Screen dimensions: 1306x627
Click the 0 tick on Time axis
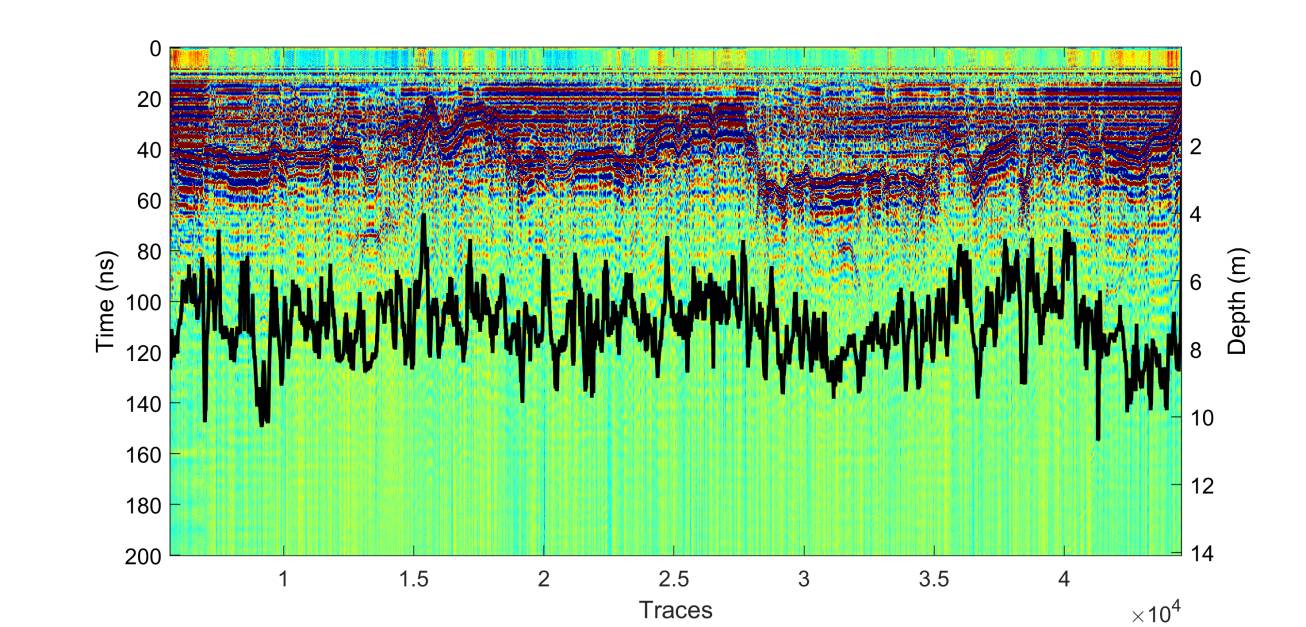tap(154, 47)
